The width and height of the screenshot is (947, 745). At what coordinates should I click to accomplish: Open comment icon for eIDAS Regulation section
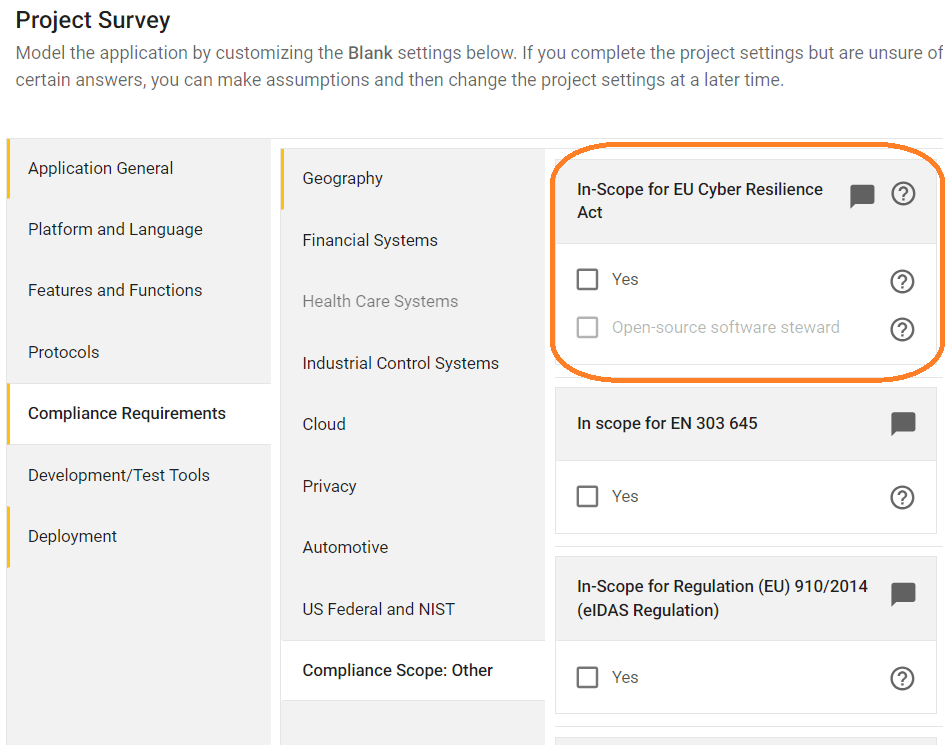tap(903, 593)
